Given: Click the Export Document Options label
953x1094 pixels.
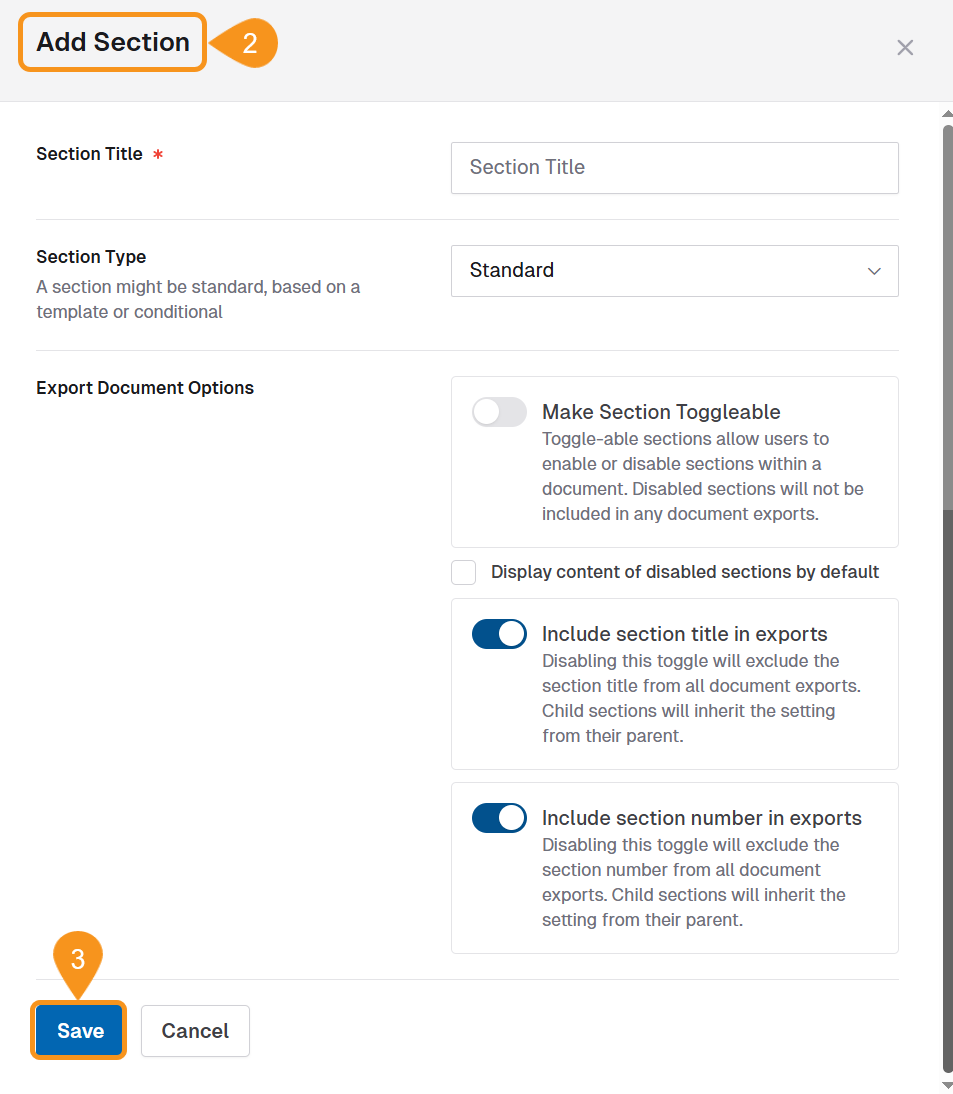Looking at the screenshot, I should (x=144, y=388).
